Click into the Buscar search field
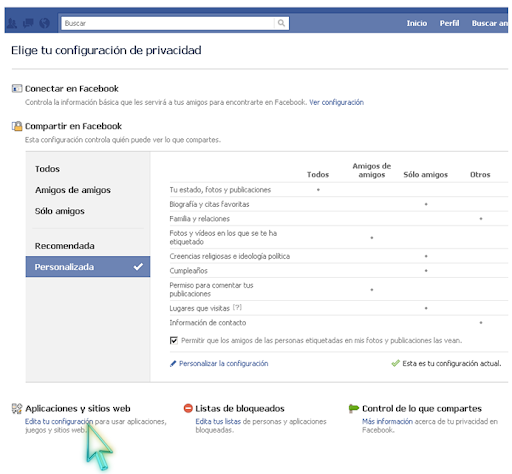This screenshot has height=474, width=512. pos(168,23)
